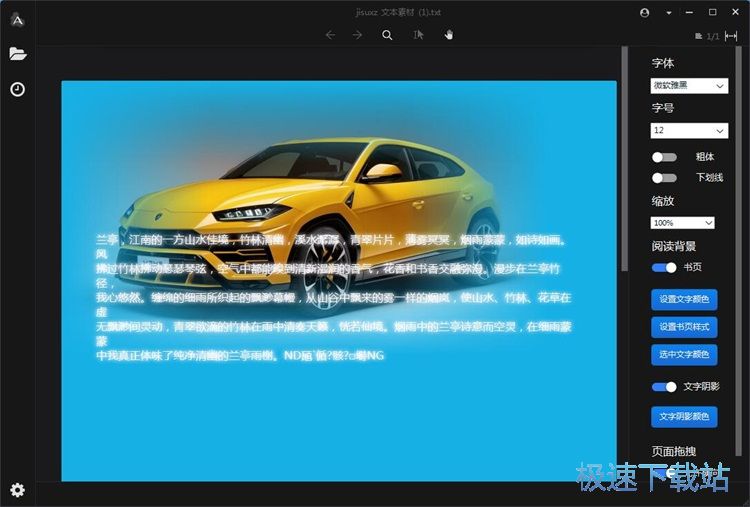The width and height of the screenshot is (750, 507).
Task: Click the page indicator 1/1
Action: tap(712, 36)
